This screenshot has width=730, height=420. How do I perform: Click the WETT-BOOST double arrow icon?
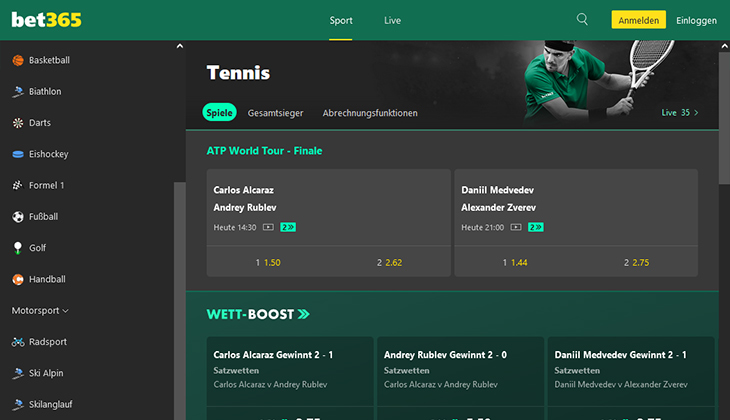pyautogui.click(x=304, y=314)
